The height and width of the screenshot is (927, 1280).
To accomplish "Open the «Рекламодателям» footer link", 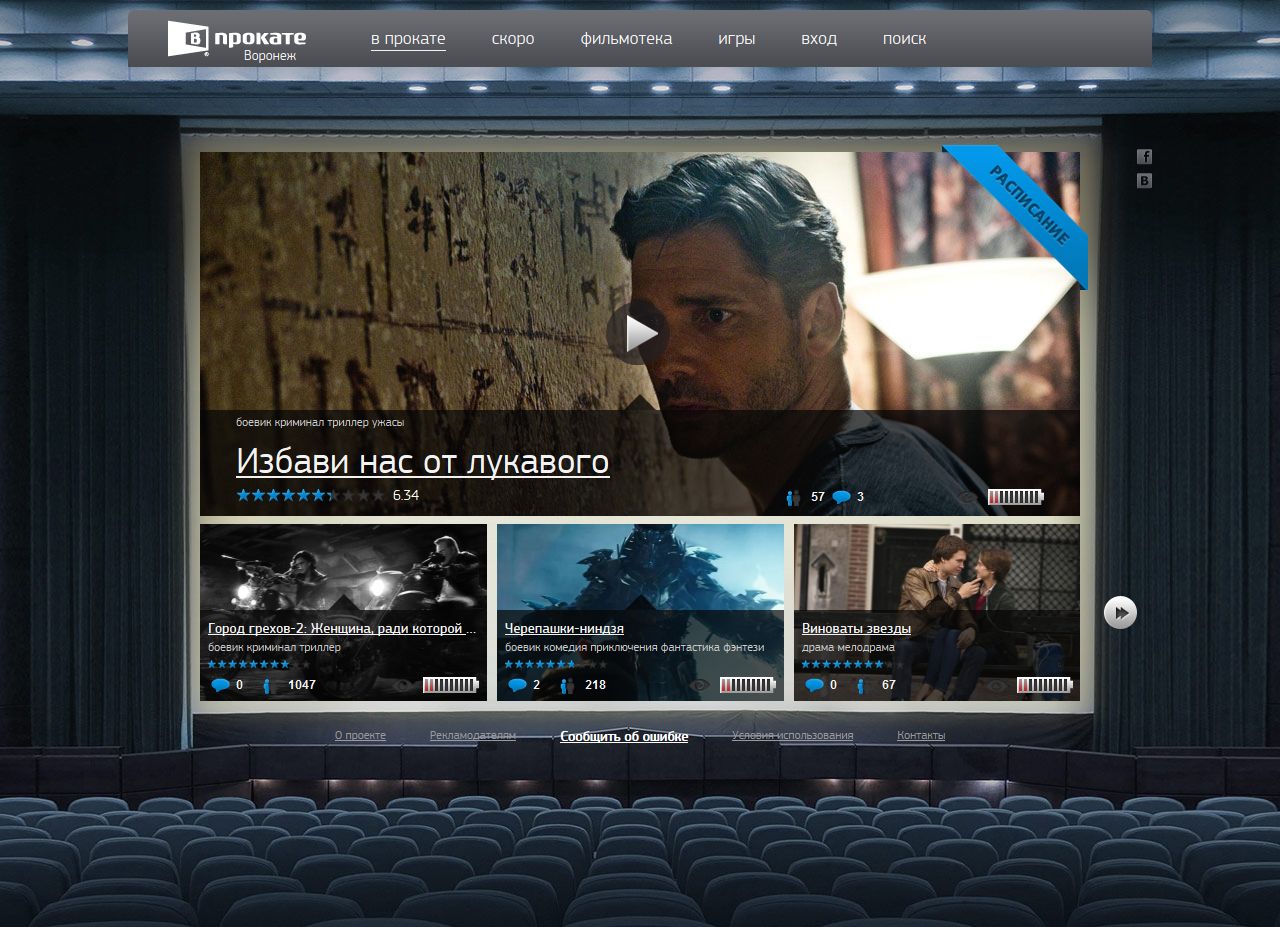I will 473,736.
